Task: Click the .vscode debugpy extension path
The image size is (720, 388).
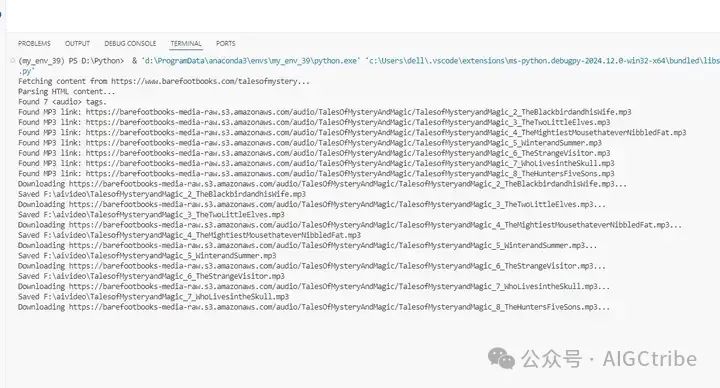Action: 543,61
